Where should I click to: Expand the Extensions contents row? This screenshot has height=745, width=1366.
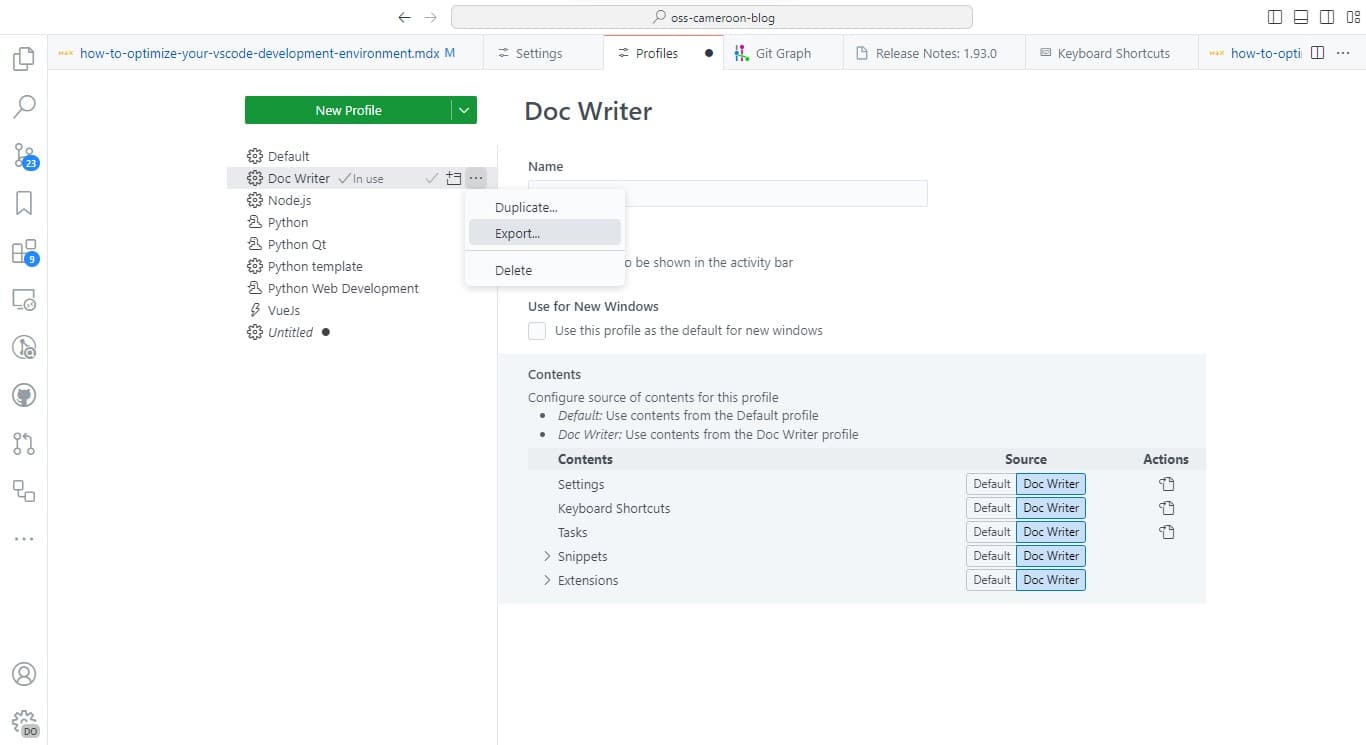(547, 580)
